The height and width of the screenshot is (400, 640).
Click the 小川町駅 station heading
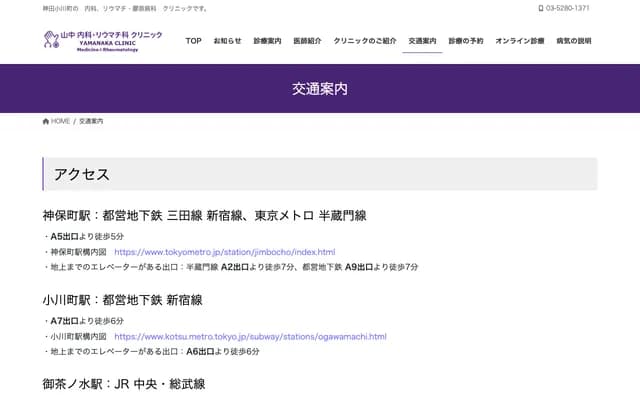(122, 300)
